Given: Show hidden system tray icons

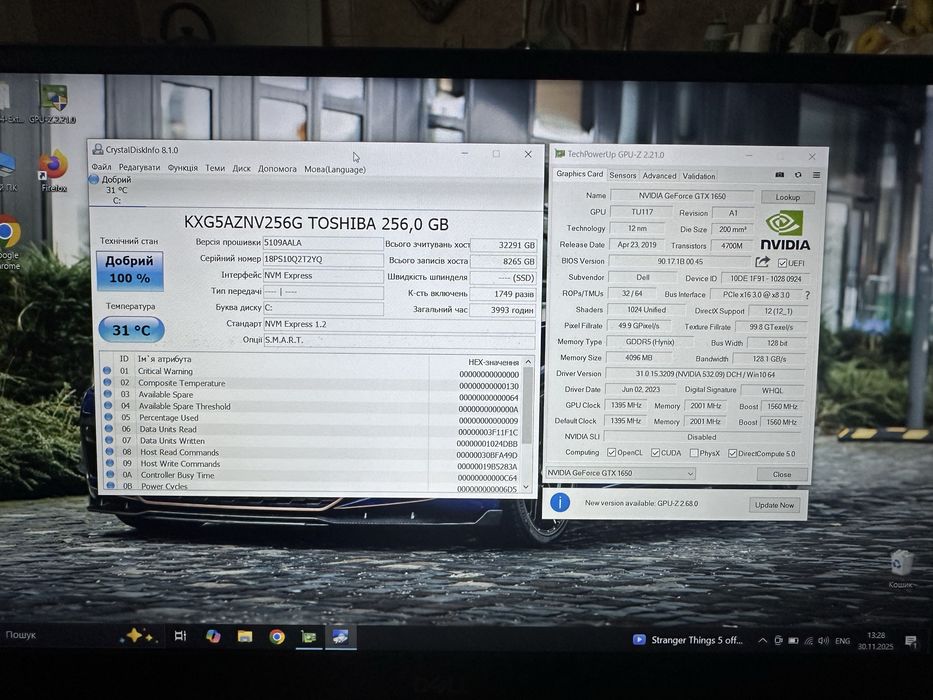Looking at the screenshot, I should (762, 640).
